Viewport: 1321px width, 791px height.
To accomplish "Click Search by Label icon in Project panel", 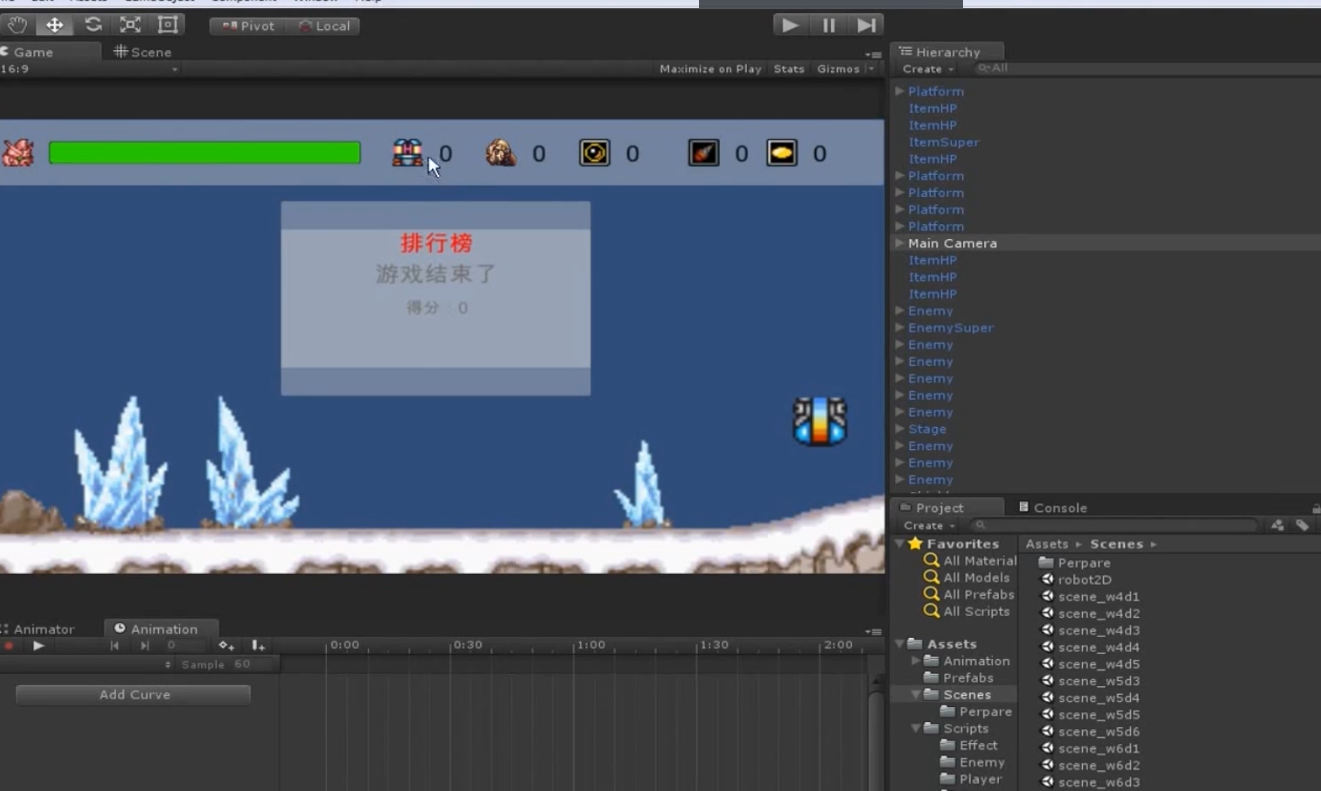I will pyautogui.click(x=1302, y=525).
